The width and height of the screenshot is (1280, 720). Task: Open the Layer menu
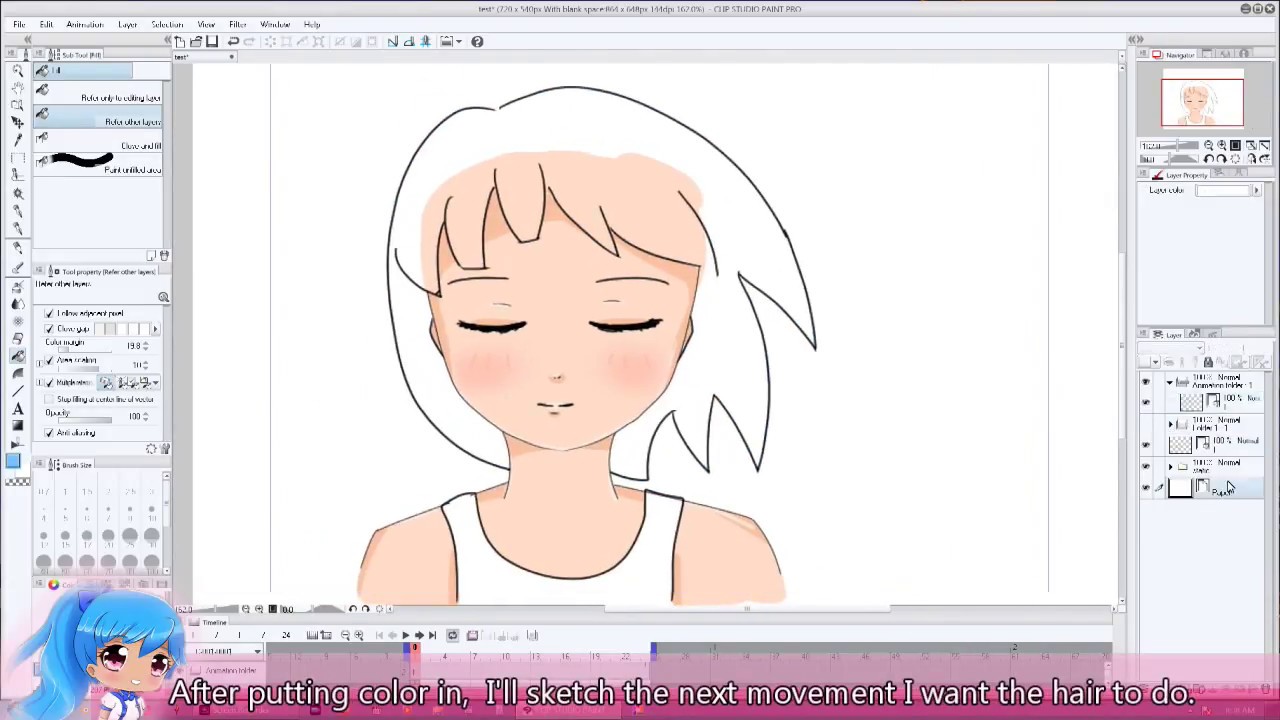pos(127,24)
